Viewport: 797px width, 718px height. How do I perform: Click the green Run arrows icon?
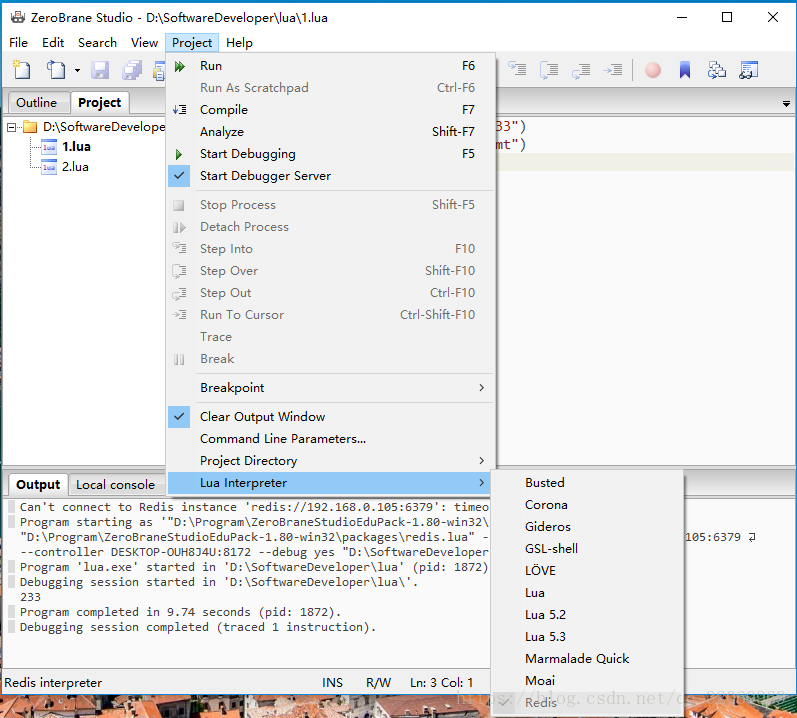tap(179, 66)
